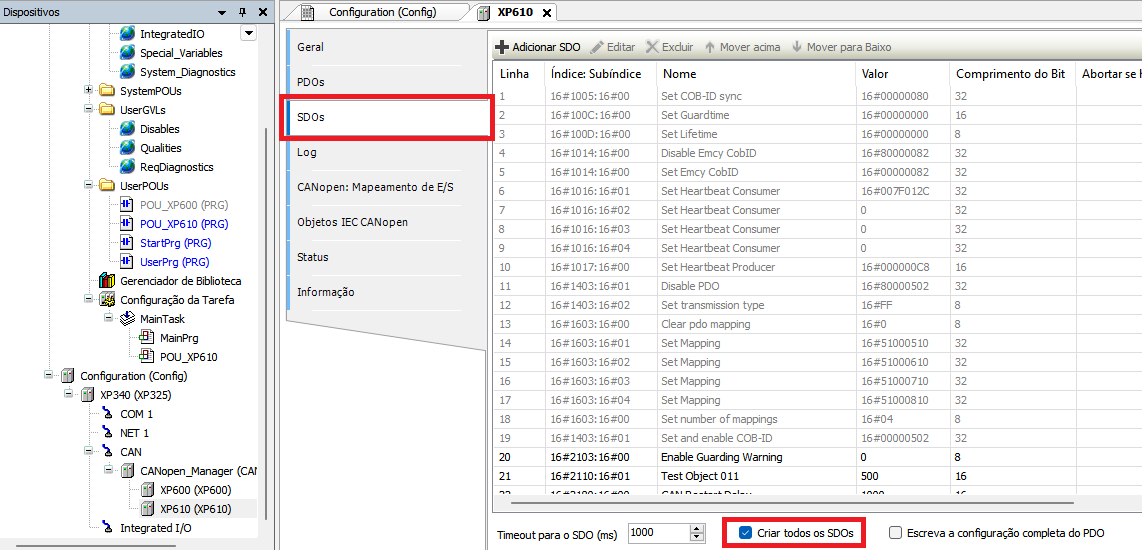Increase the SDO timeout stepper value

coord(697,528)
